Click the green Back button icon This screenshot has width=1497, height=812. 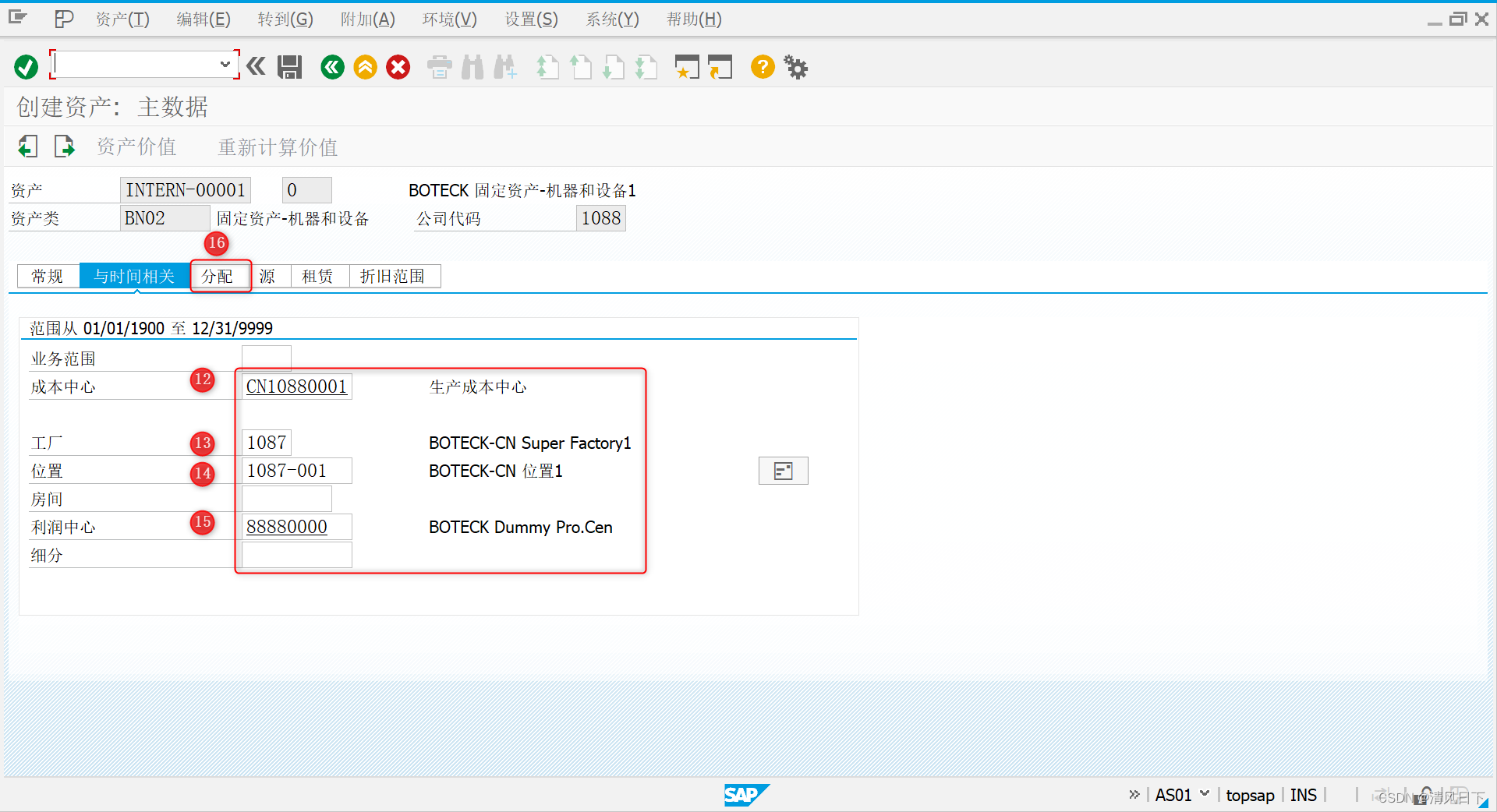click(332, 67)
